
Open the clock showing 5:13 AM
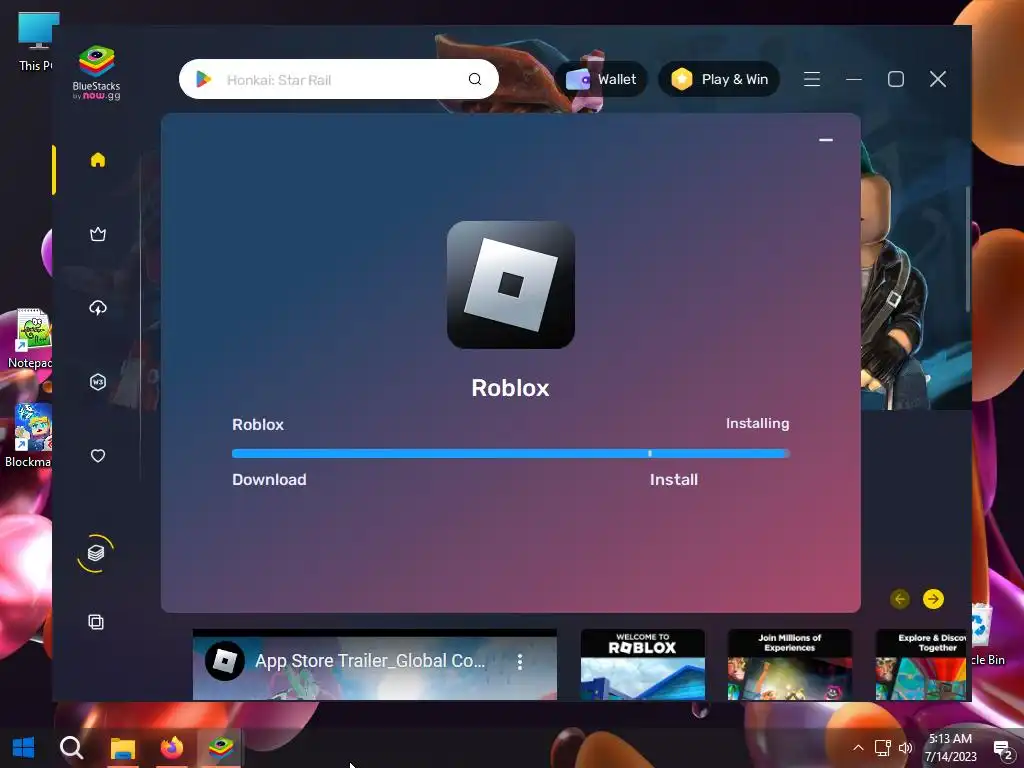pos(950,748)
